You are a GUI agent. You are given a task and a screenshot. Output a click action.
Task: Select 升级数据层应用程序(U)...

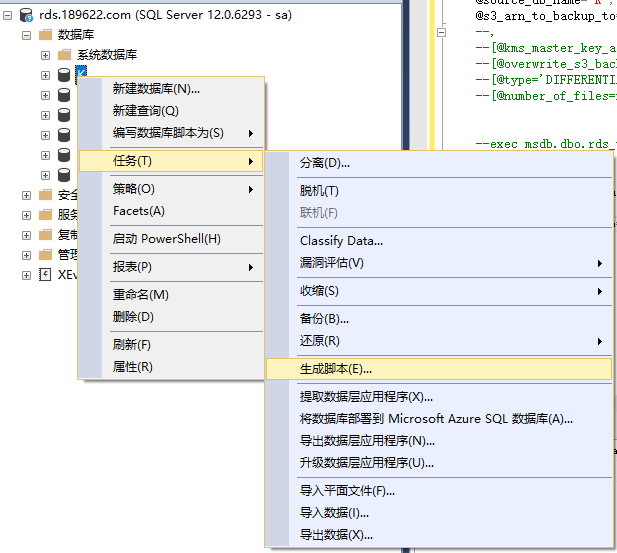point(439,463)
